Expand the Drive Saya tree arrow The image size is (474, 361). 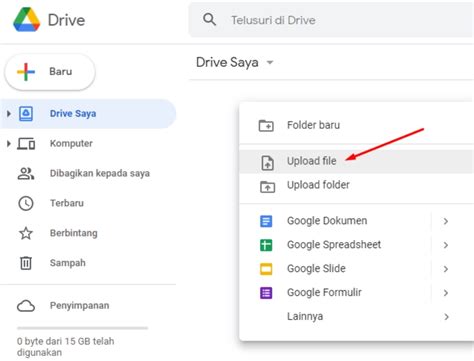coord(9,114)
